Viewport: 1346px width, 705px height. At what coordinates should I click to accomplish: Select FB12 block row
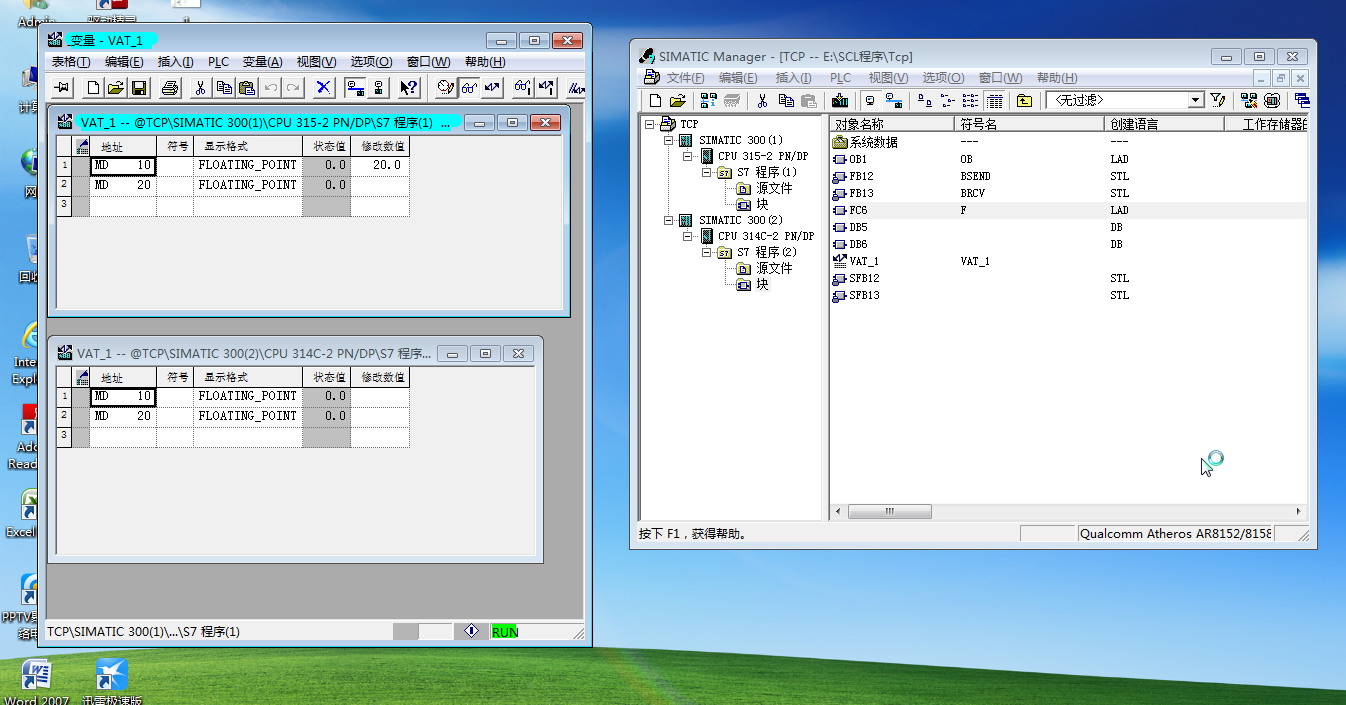pyautogui.click(x=860, y=176)
